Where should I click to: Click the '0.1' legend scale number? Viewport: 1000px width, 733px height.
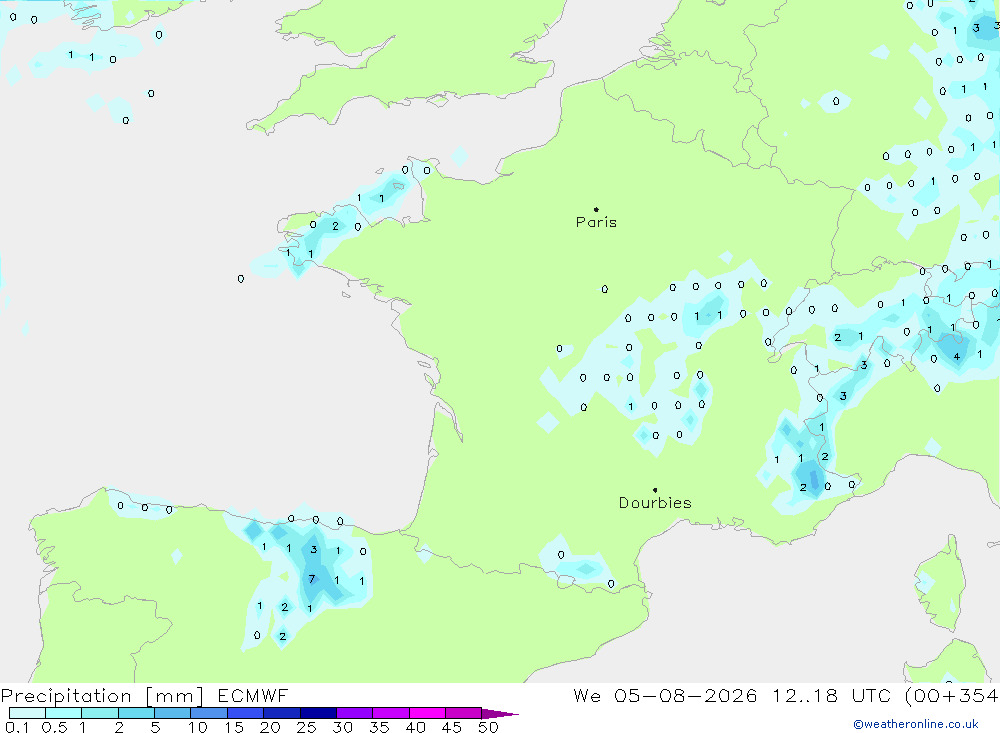click(17, 727)
